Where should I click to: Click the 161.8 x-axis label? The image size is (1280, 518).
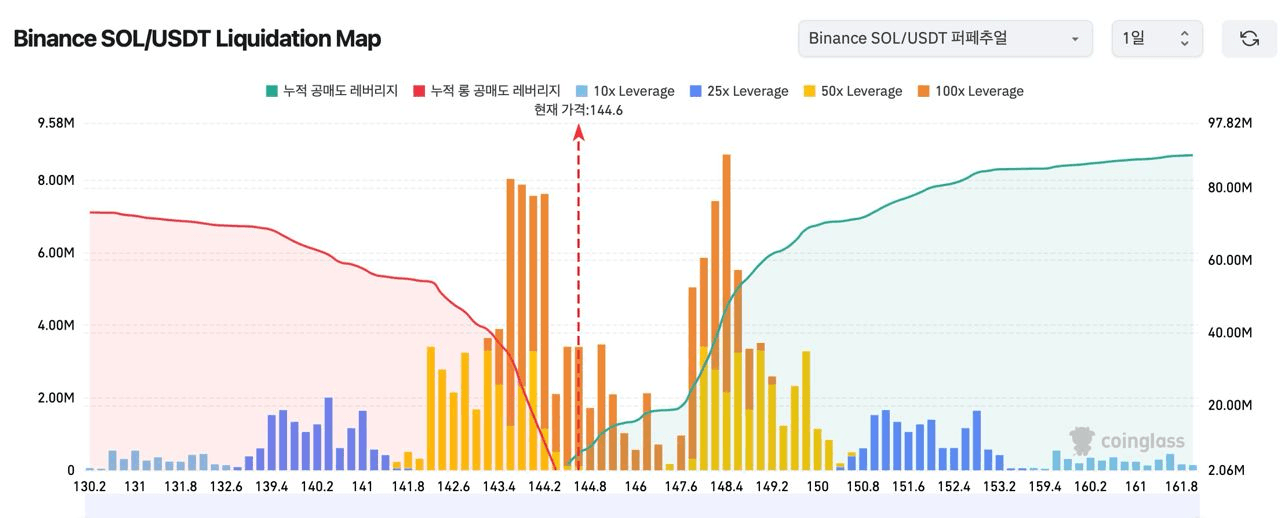[x=1181, y=487]
